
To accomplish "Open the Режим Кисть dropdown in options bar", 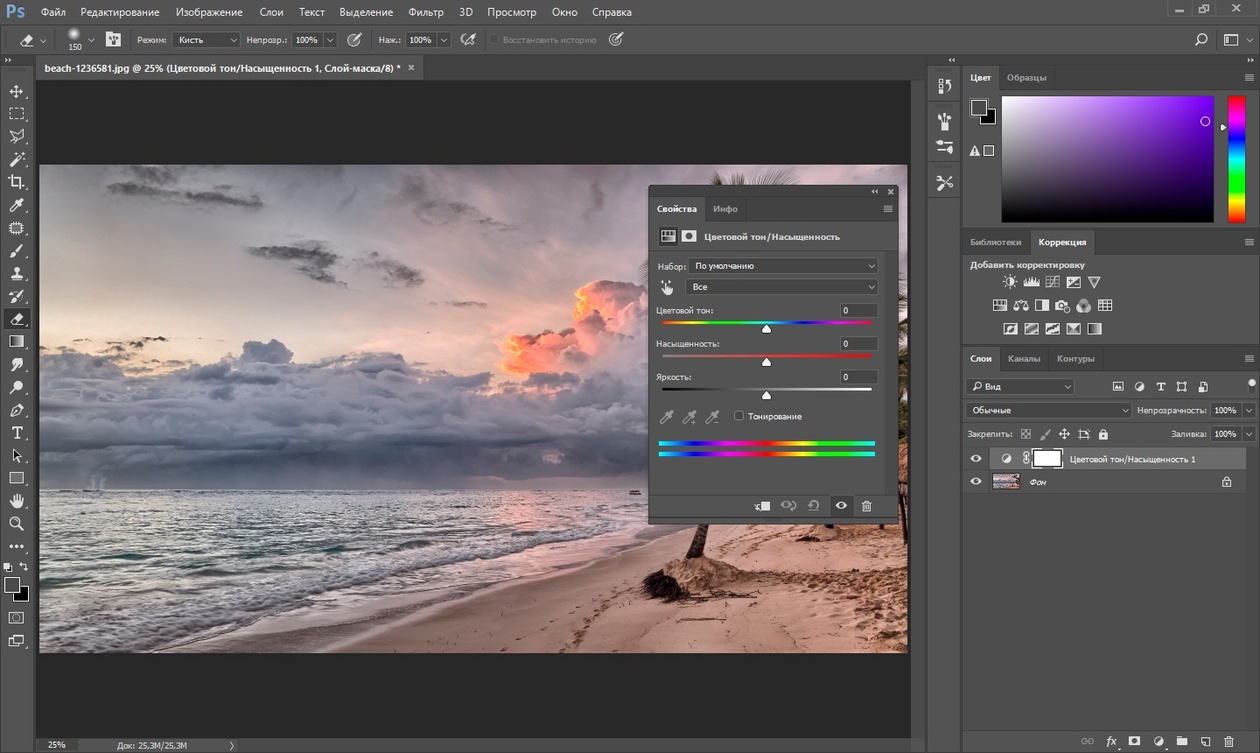I will [206, 40].
